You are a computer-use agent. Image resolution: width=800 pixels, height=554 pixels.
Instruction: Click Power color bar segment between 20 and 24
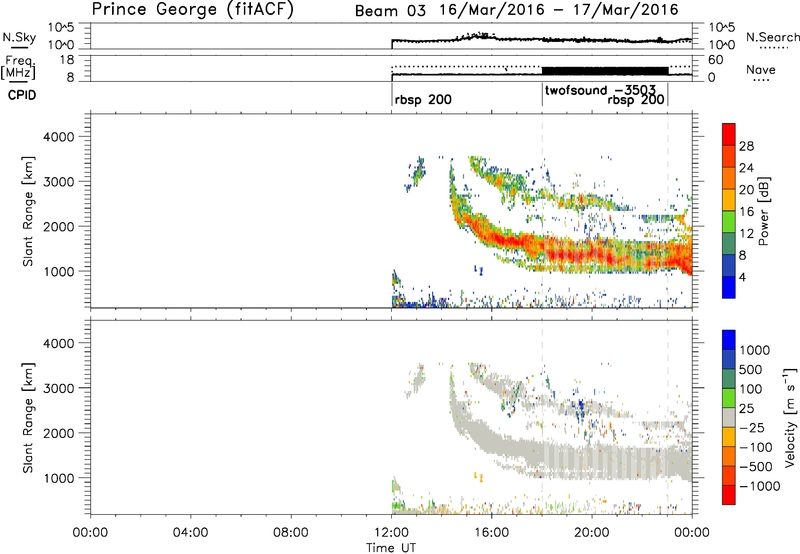[729, 178]
